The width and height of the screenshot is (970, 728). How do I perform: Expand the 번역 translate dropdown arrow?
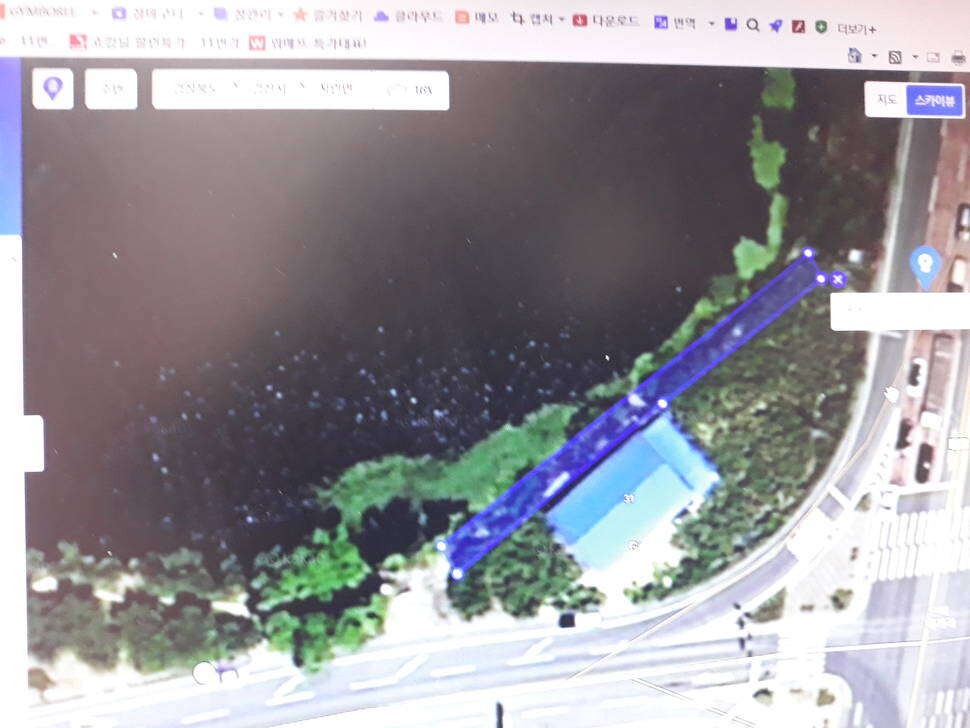(x=711, y=24)
